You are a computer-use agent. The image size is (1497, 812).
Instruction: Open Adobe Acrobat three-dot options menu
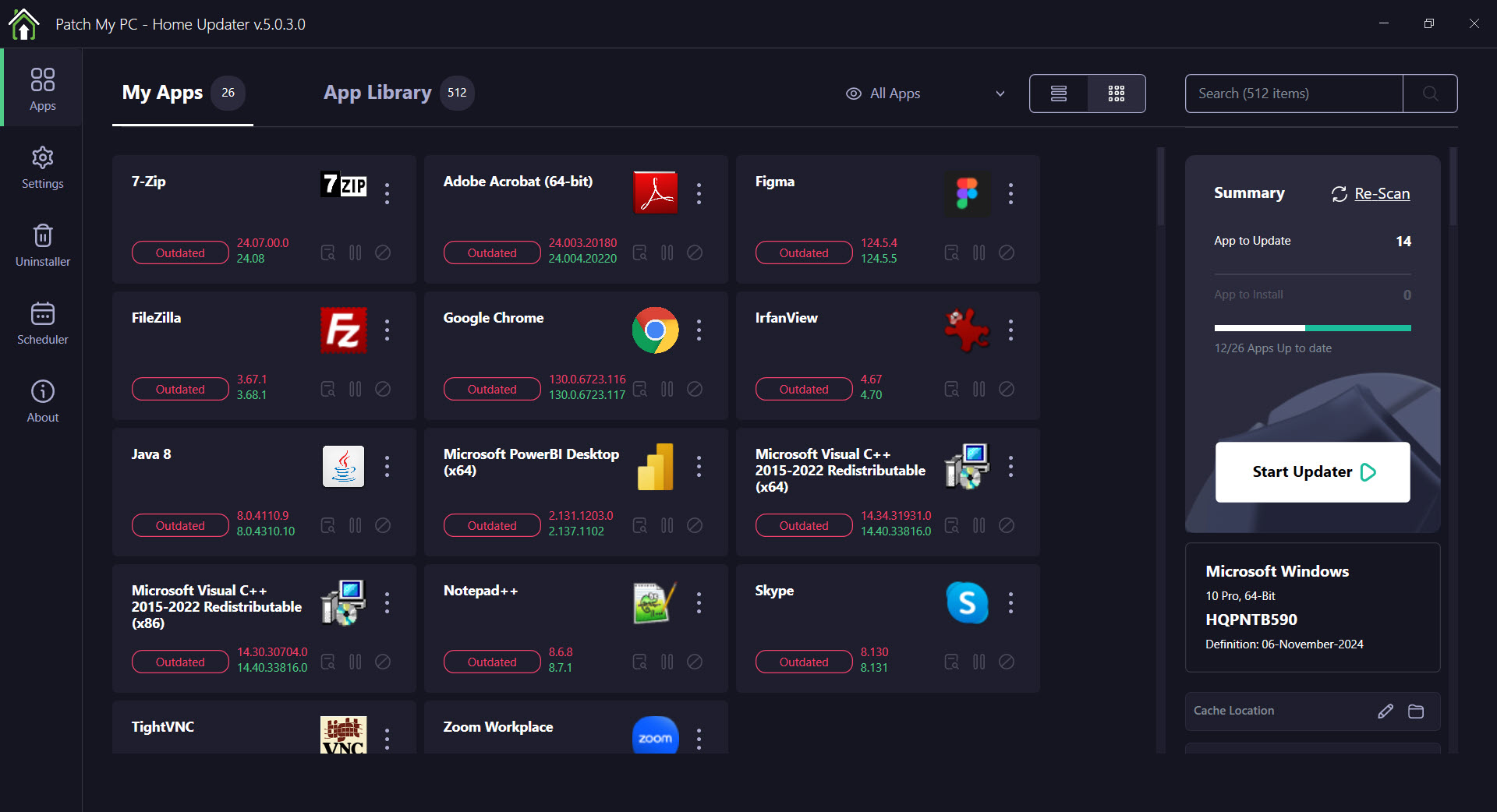(699, 193)
